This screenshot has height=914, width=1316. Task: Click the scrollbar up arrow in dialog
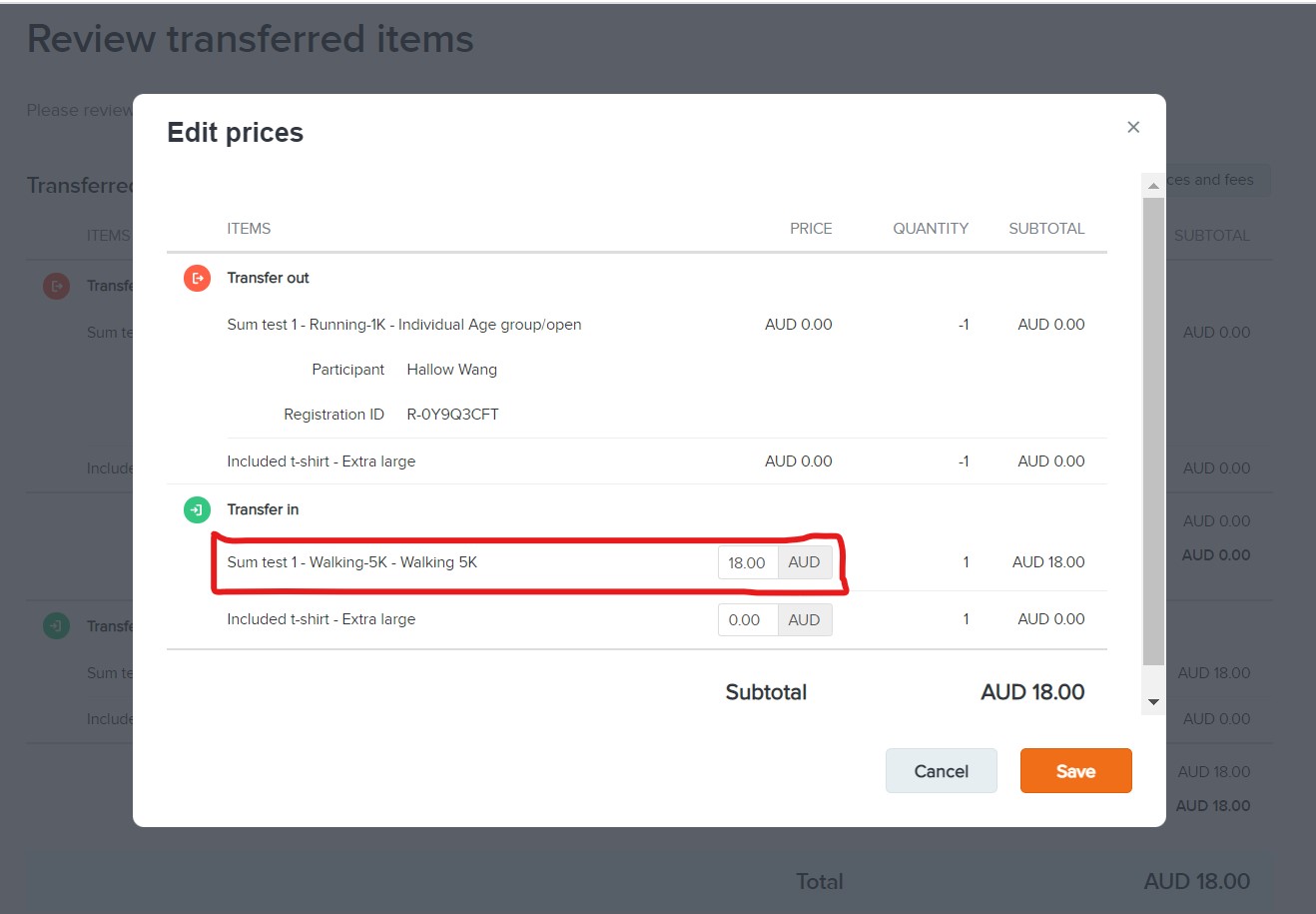pyautogui.click(x=1153, y=185)
